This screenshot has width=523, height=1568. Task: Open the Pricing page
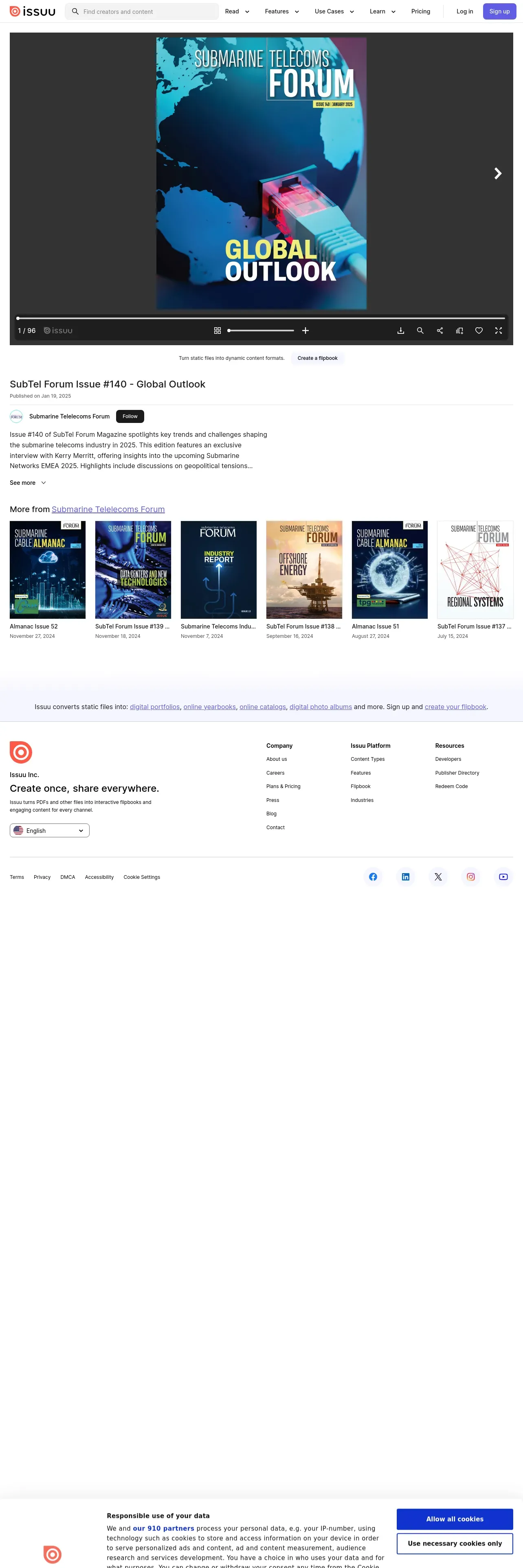[421, 11]
